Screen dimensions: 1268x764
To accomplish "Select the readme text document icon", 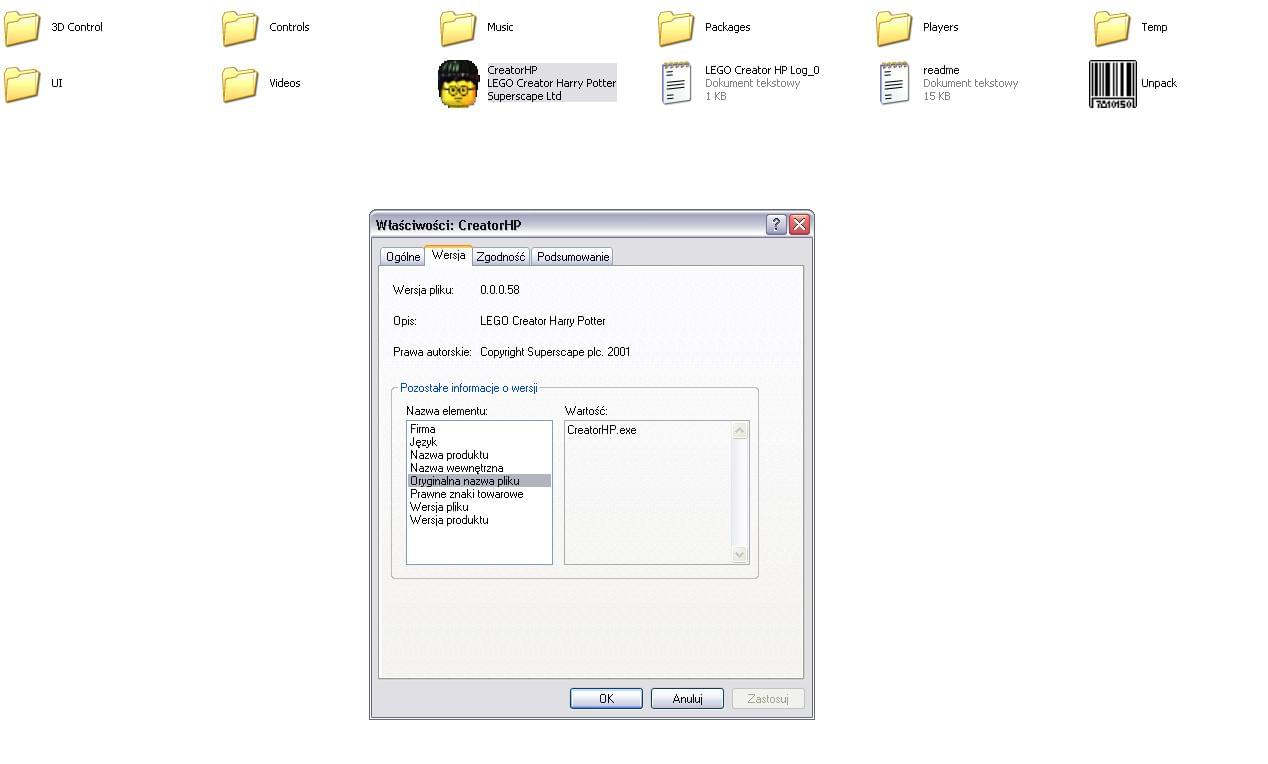I will click(895, 83).
